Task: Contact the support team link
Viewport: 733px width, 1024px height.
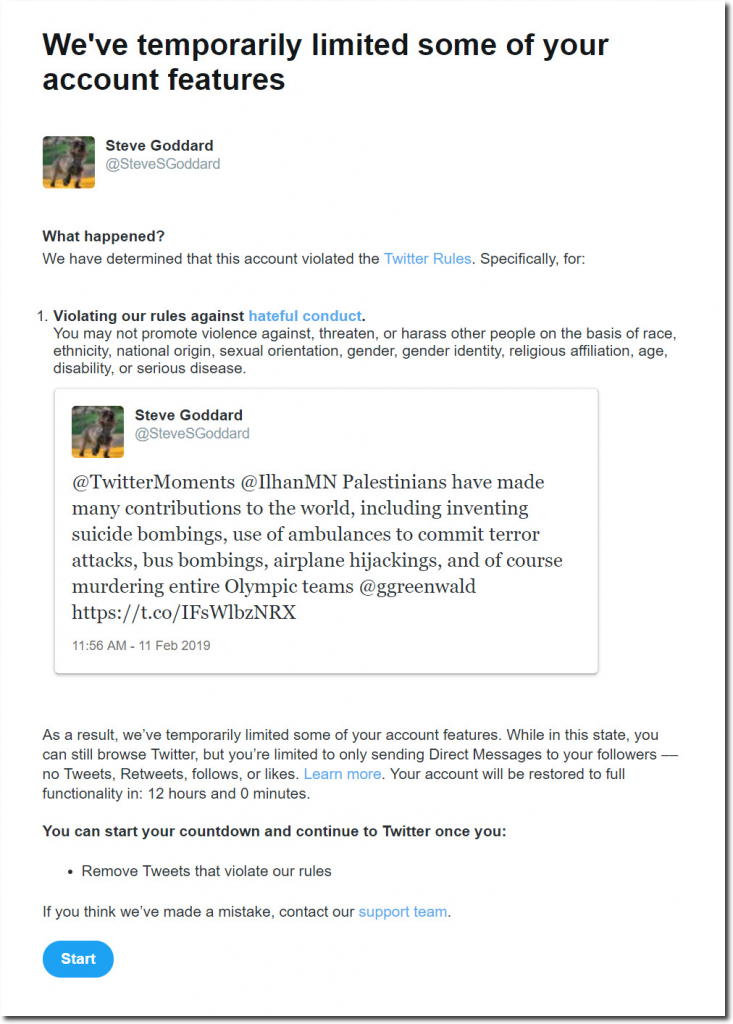Action: point(403,912)
